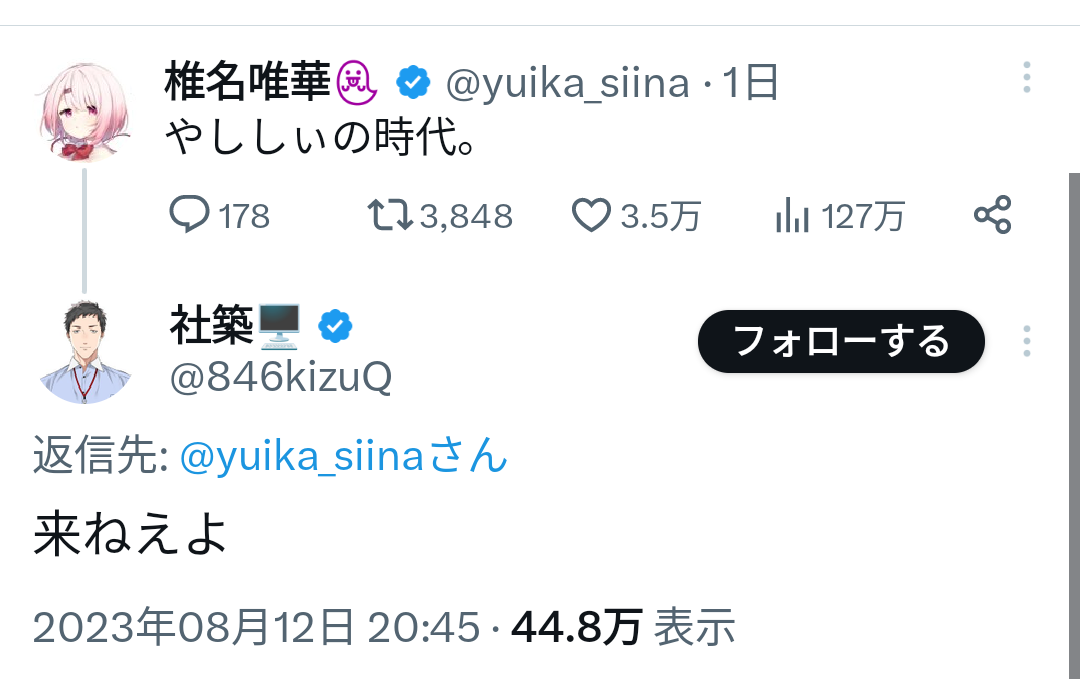Click the ghost emoji after 椎名唯華's name
This screenshot has width=1080, height=679.
point(357,83)
